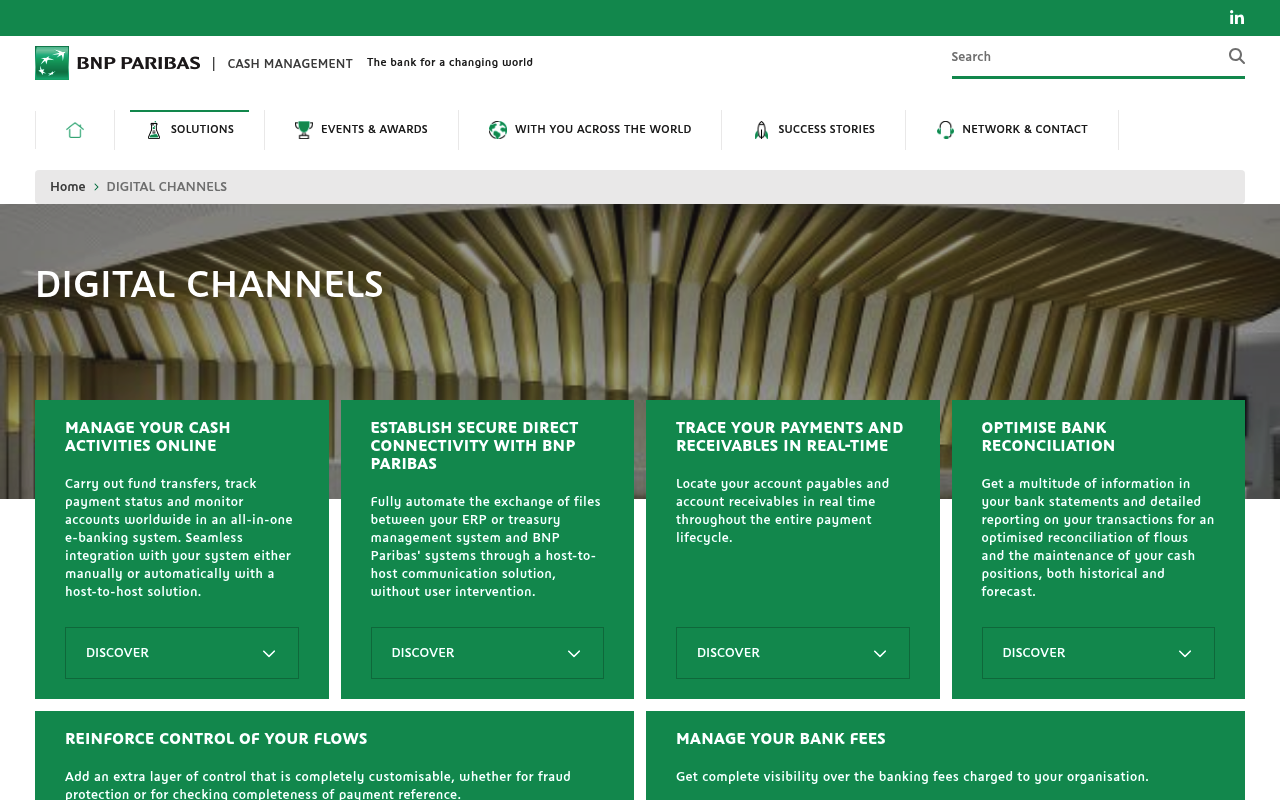Click the Digital Channels page title
The height and width of the screenshot is (800, 1280).
[x=209, y=285]
